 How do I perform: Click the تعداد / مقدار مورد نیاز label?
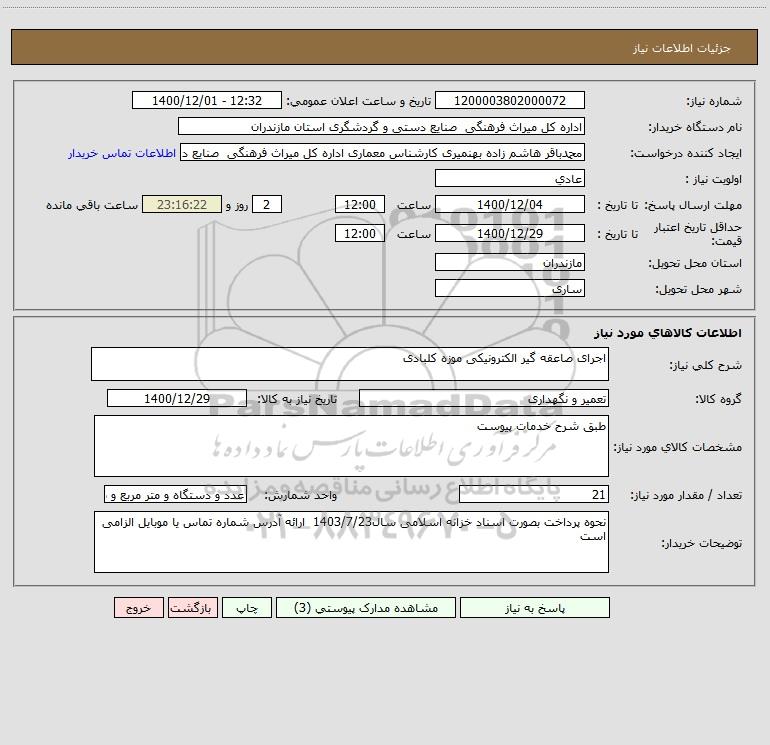click(x=686, y=496)
